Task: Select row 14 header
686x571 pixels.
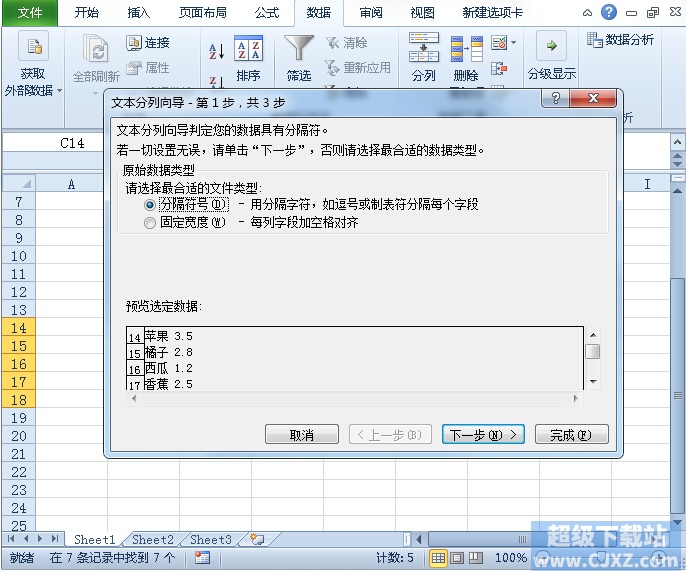Action: (x=18, y=328)
